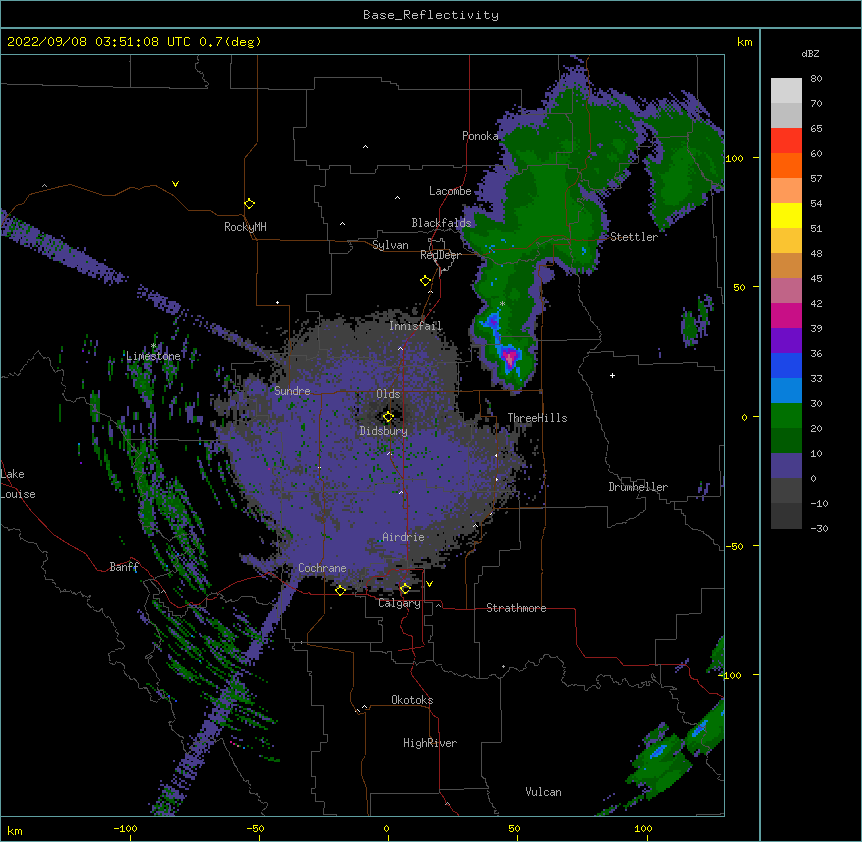Screen dimensions: 862x842
Task: Click the Olds city label
Action: point(388,394)
